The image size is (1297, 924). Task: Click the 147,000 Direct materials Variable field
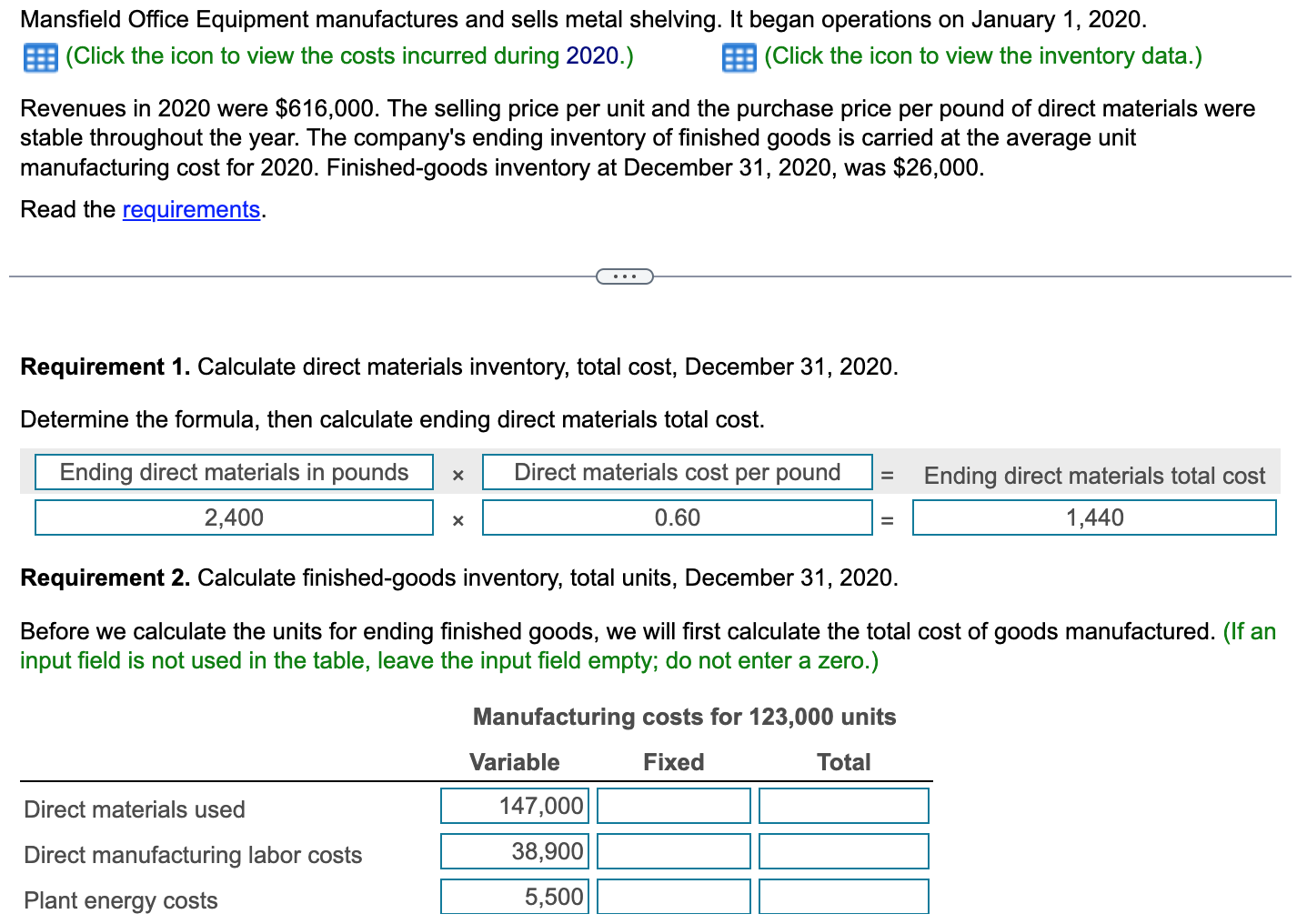(x=514, y=806)
